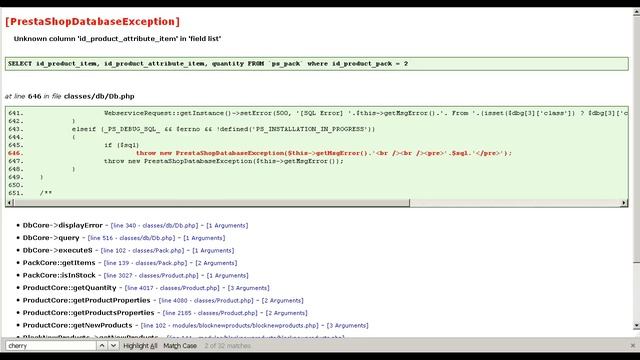The image size is (640, 360).
Task: Click 'PackCore::getItems' trace entry
Action: point(59,263)
